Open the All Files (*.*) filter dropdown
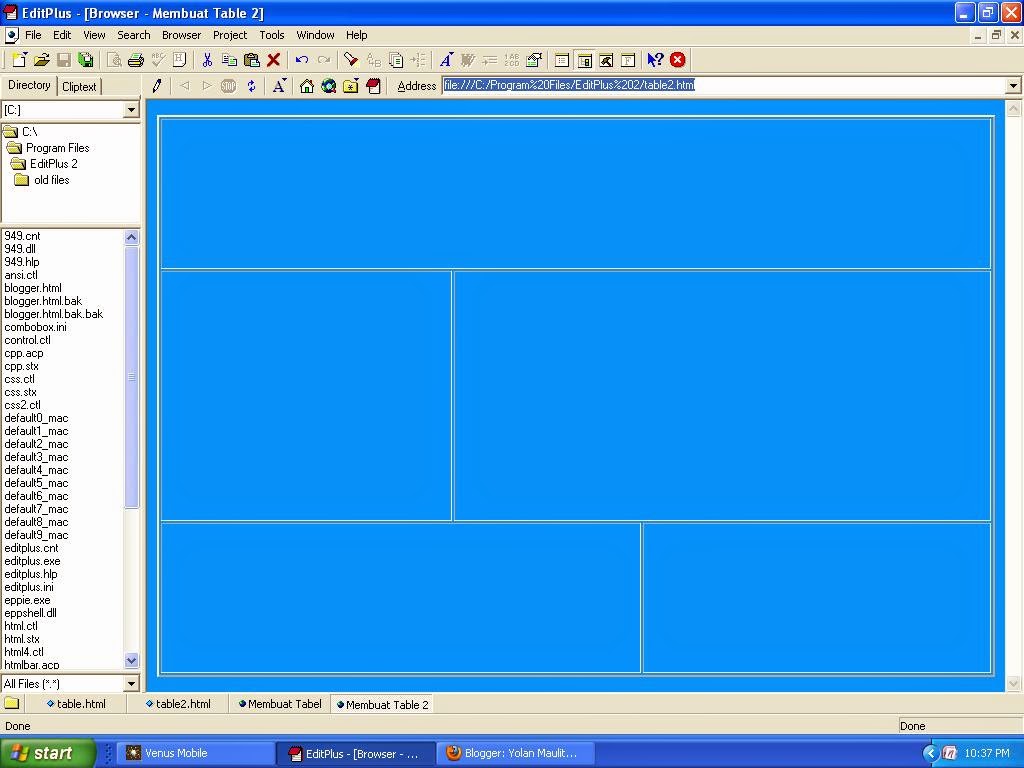 point(130,683)
